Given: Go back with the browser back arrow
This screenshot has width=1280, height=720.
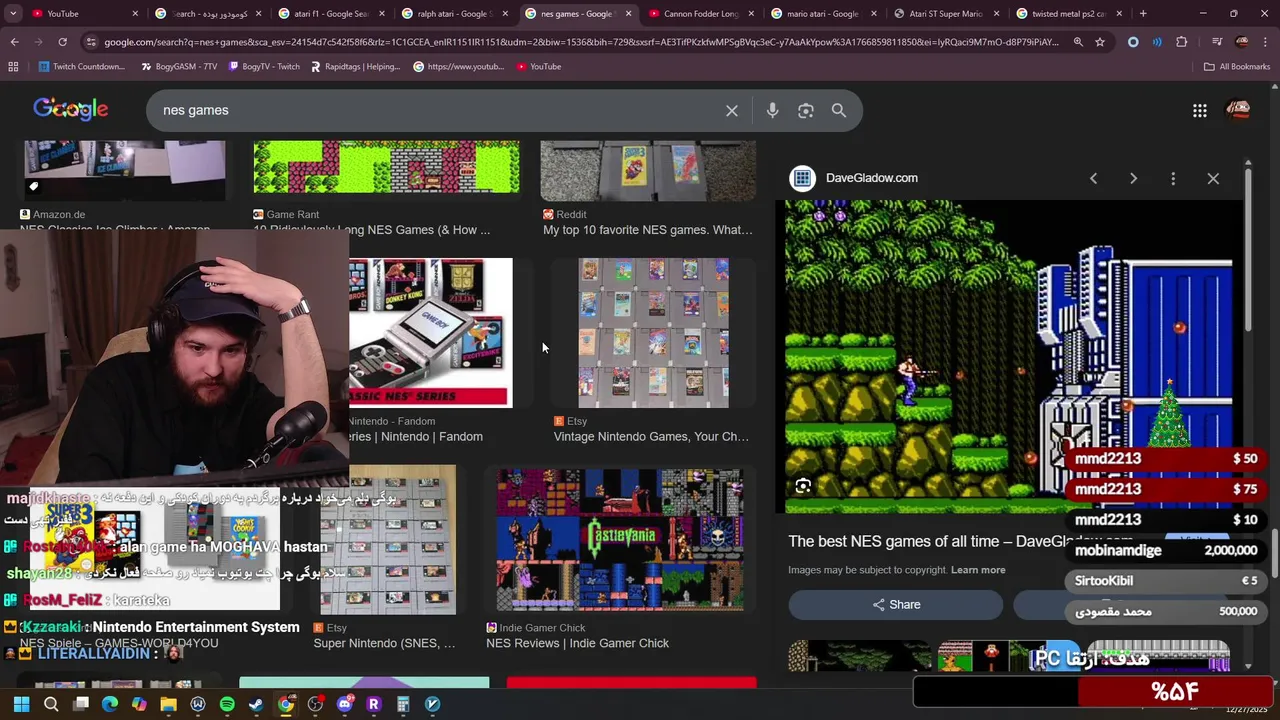Looking at the screenshot, I should (14, 42).
